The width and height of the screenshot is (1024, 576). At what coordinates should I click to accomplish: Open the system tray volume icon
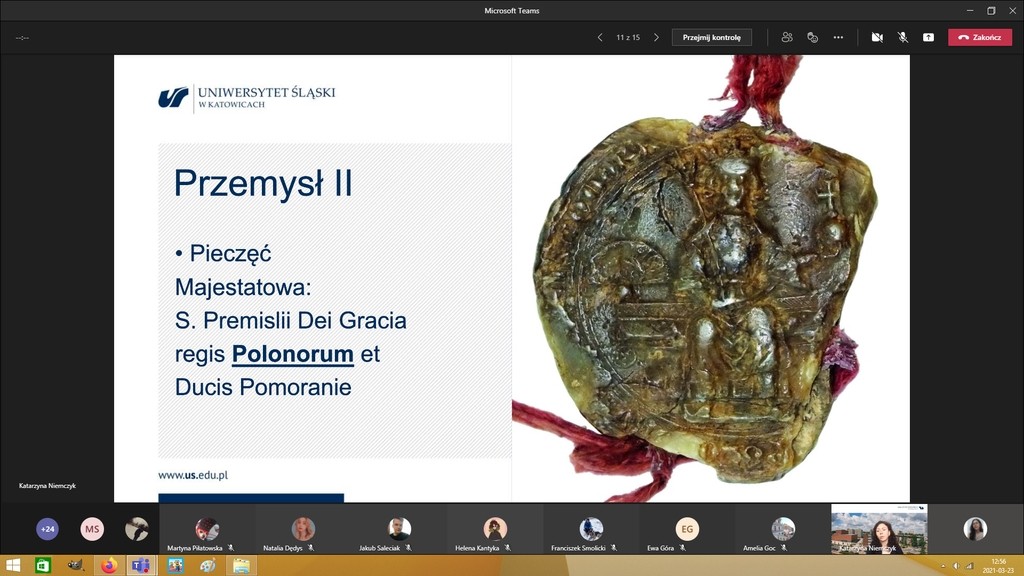point(957,566)
